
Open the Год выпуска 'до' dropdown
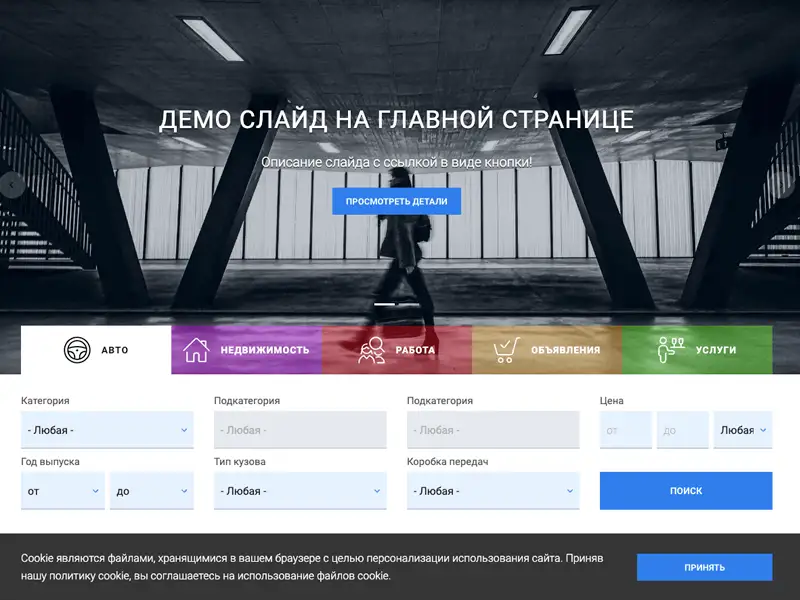(152, 491)
